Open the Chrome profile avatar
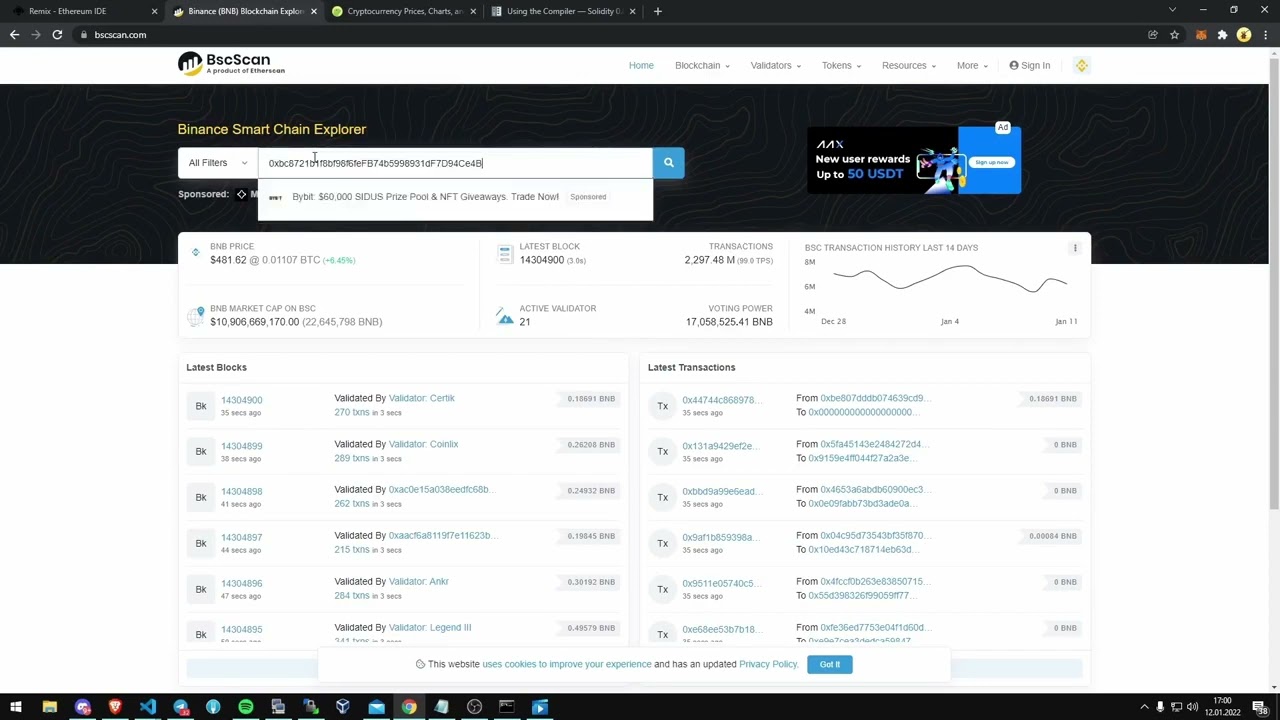1280x720 pixels. click(x=1244, y=35)
